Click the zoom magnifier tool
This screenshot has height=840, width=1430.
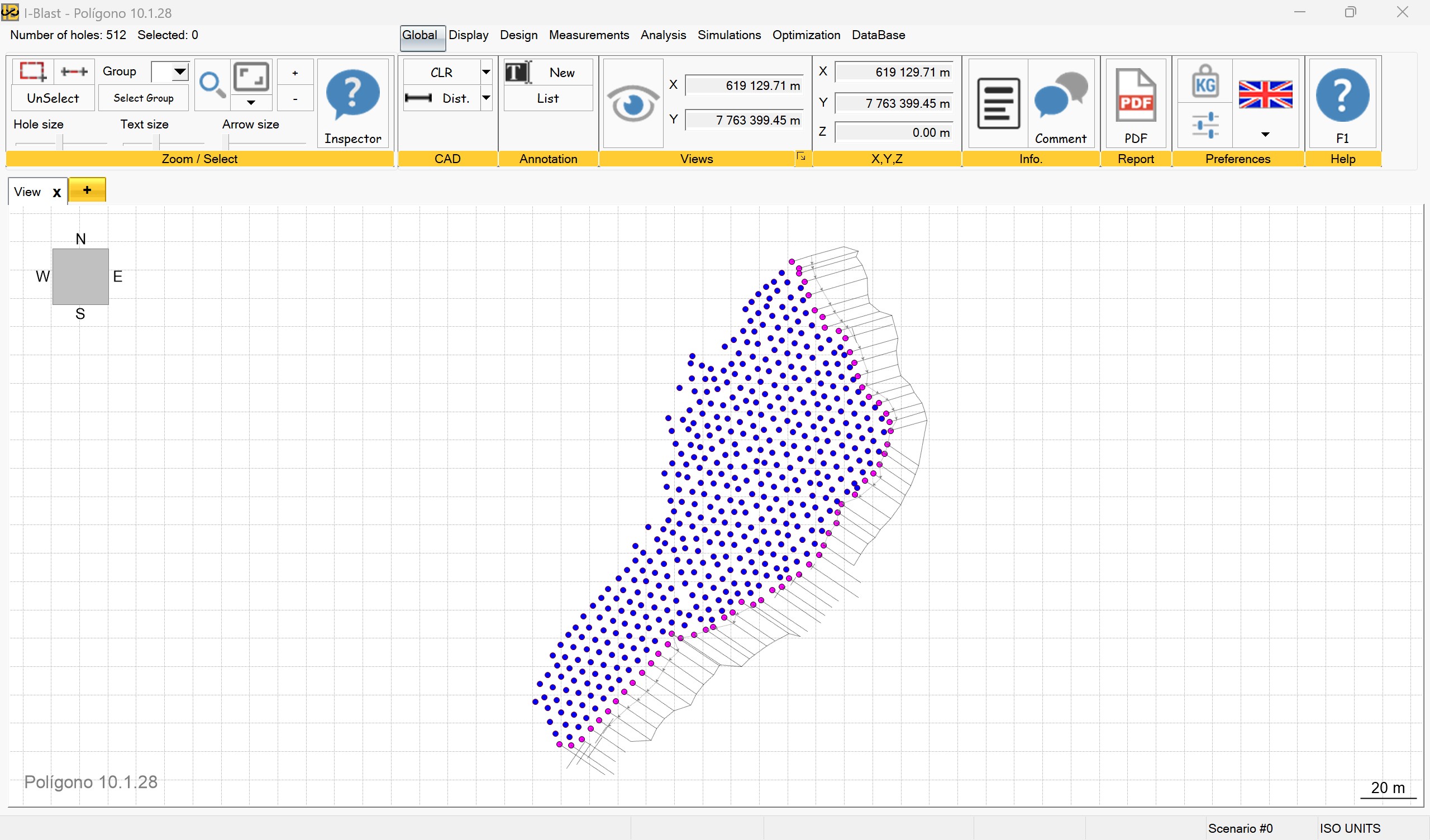point(212,84)
